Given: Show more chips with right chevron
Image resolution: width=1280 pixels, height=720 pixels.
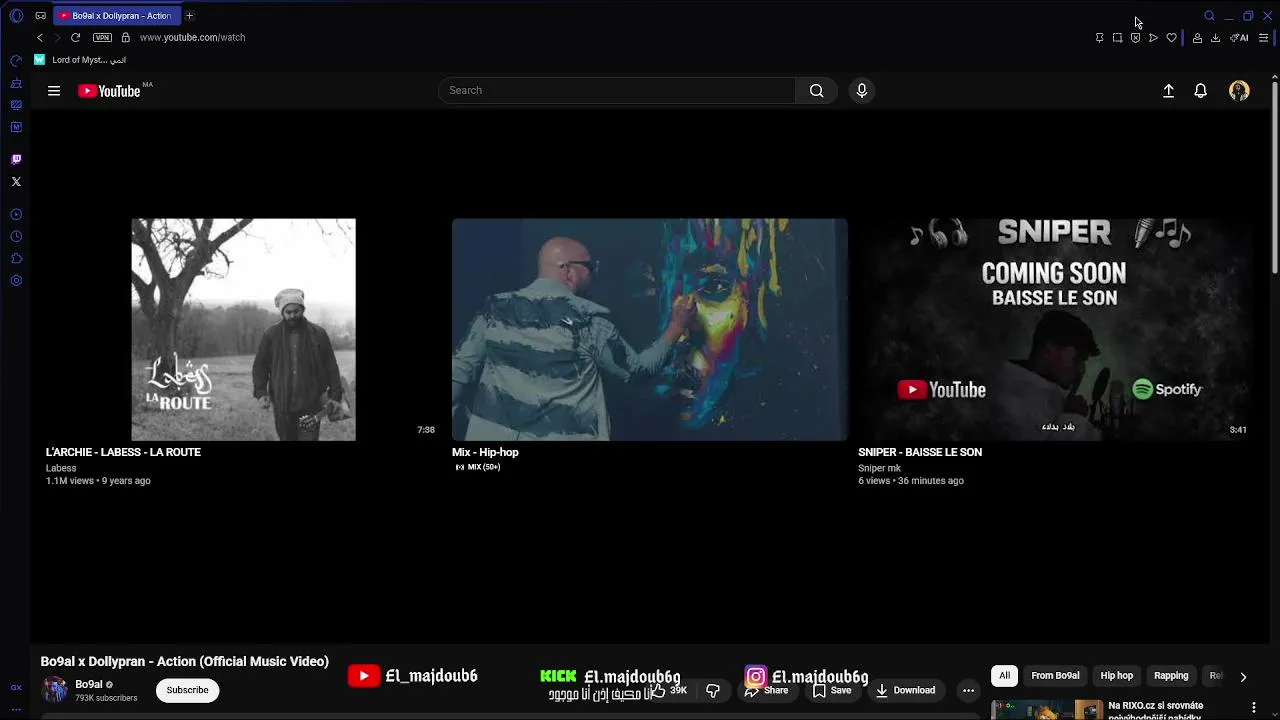Looking at the screenshot, I should point(1243,677).
